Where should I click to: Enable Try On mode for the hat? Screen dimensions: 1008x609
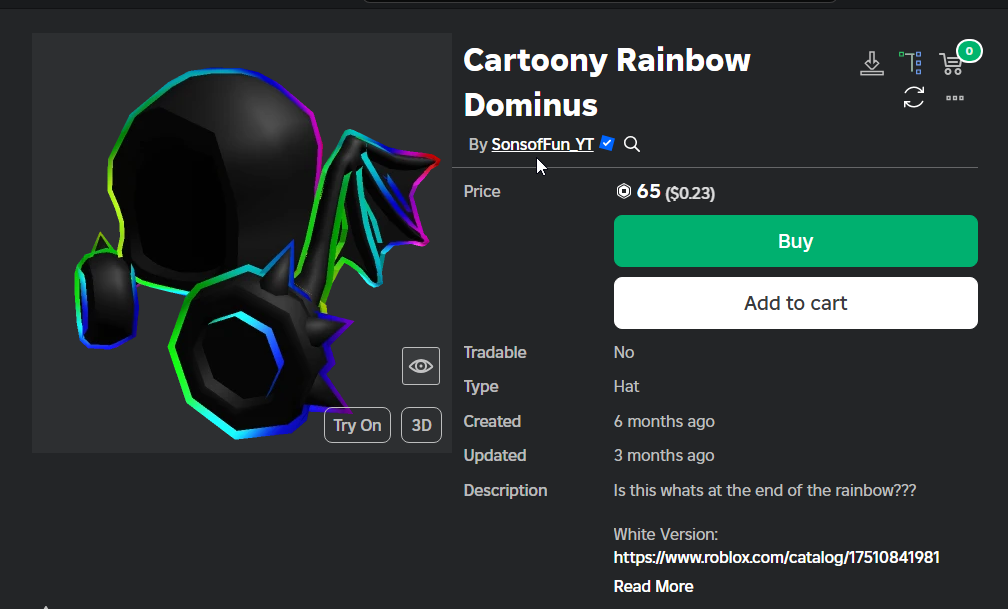357,424
